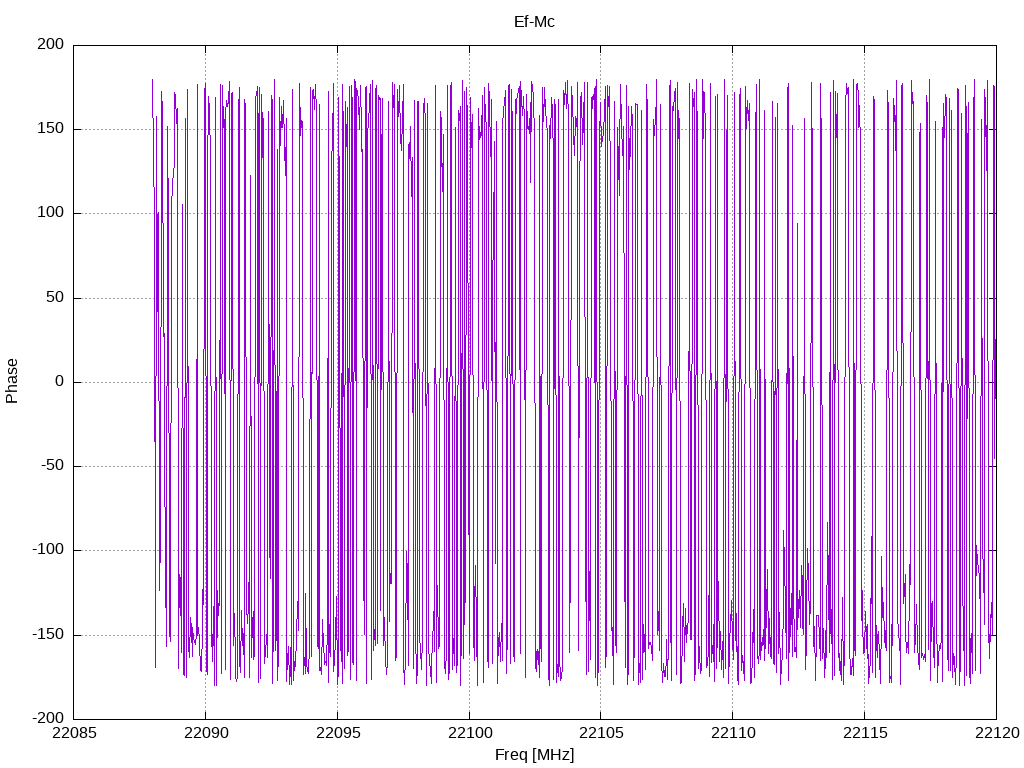Click x-axis tick label 22110
Viewport: 1024px width, 768px height.
(733, 733)
